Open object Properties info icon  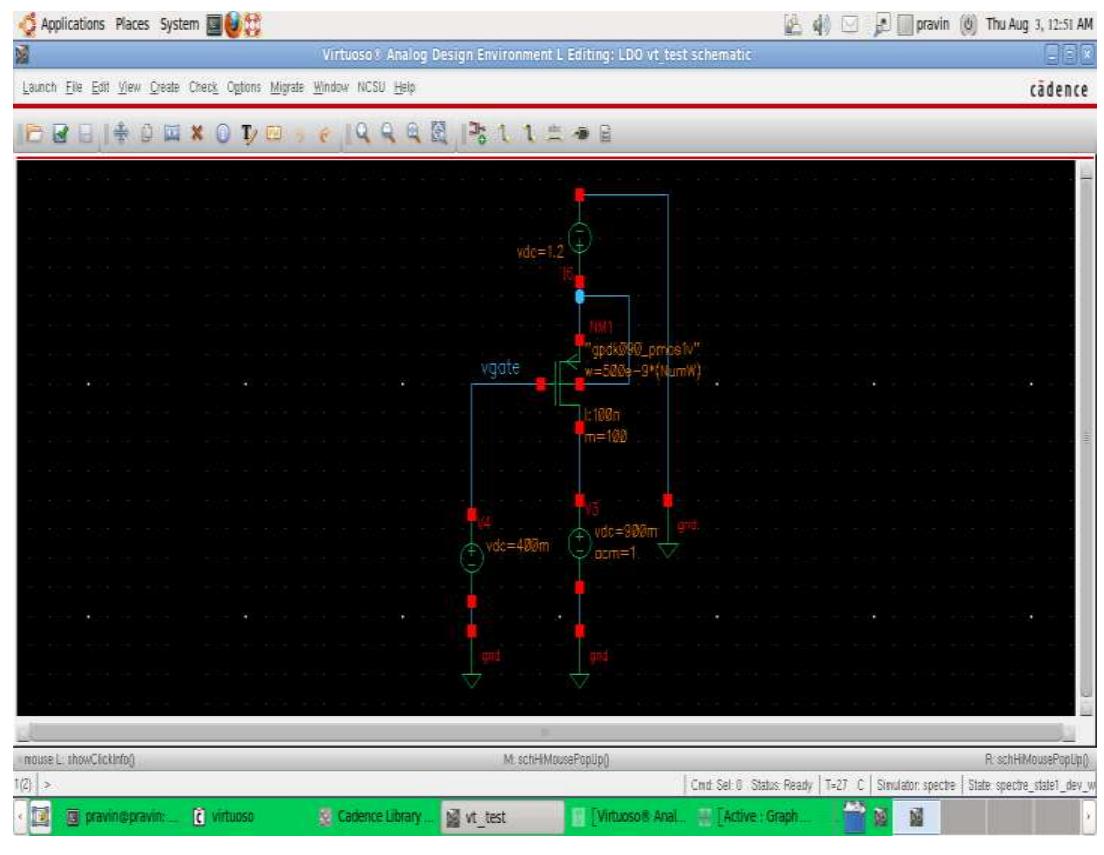tap(222, 133)
